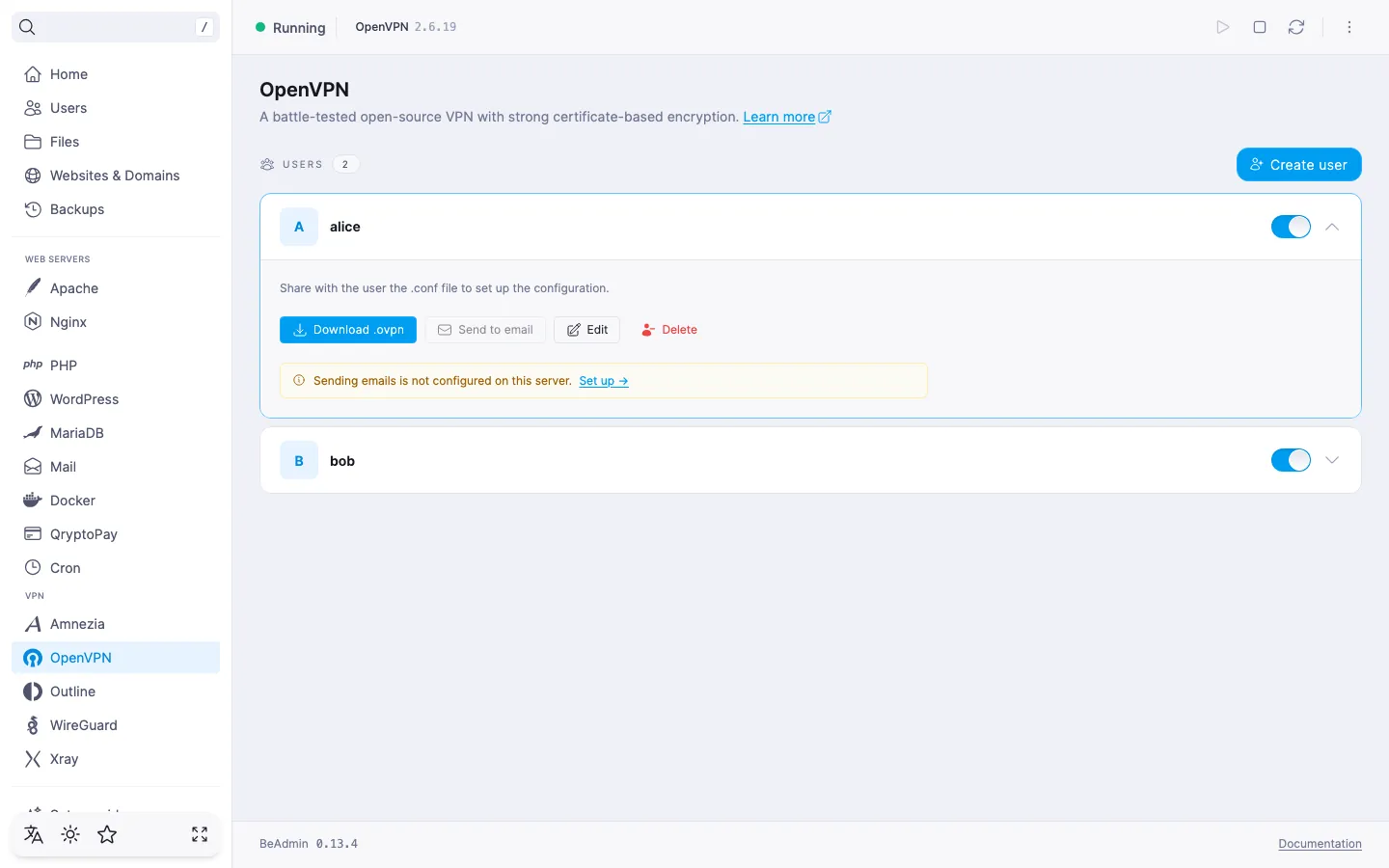1389x868 pixels.
Task: Click the alice avatar letter A
Action: (x=299, y=227)
